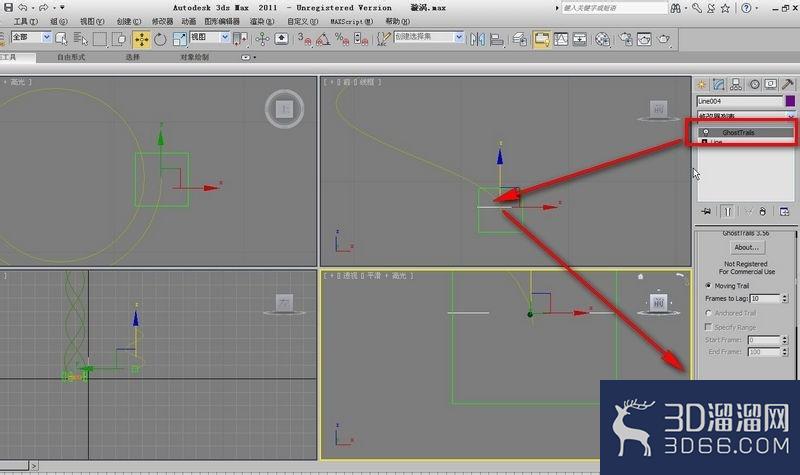Click the Pin Stack icon
The height and width of the screenshot is (475, 800).
pos(707,211)
